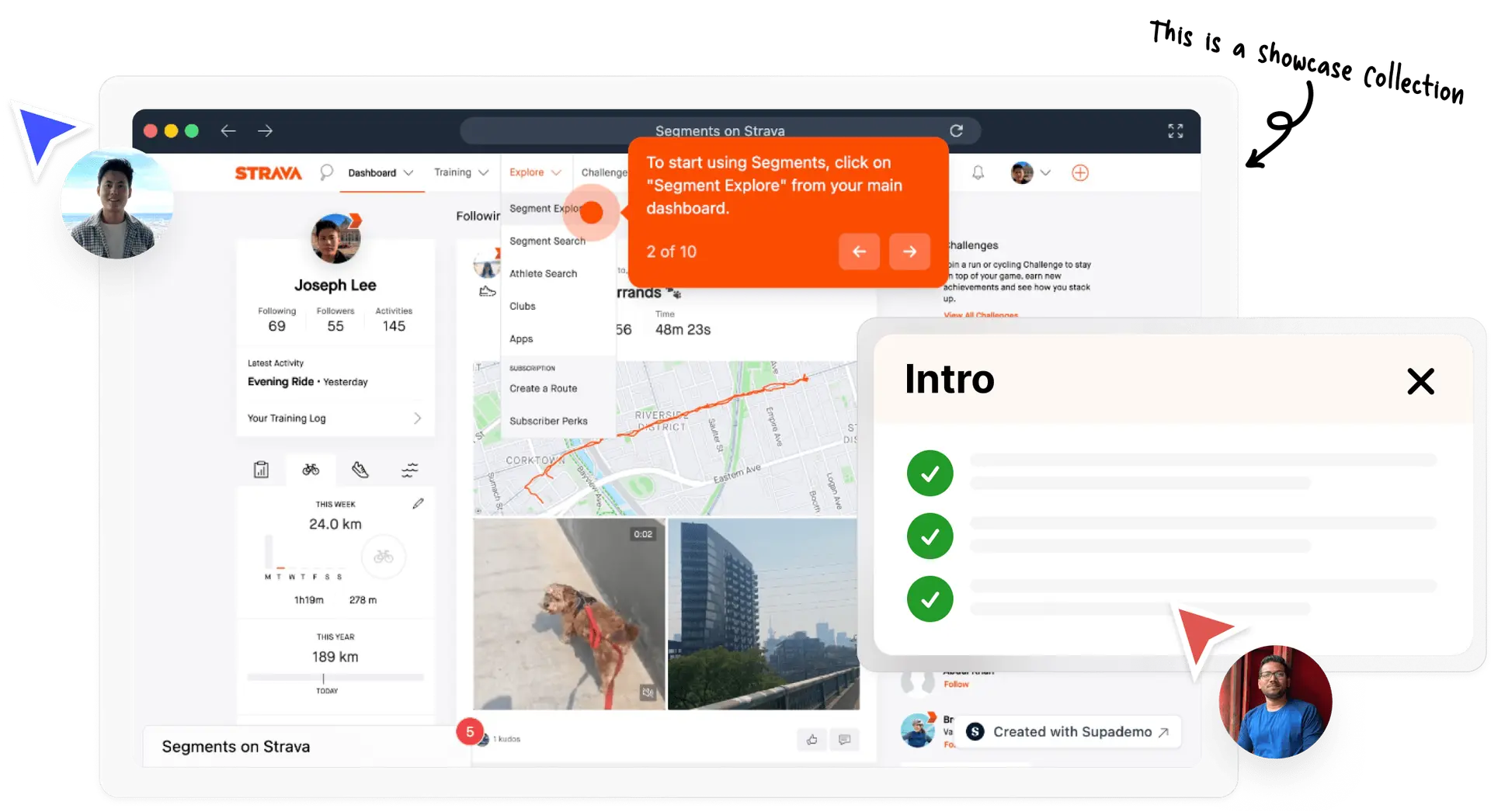Open Created with Supademo badge
Viewport: 1491px width, 812px height.
[x=1068, y=732]
